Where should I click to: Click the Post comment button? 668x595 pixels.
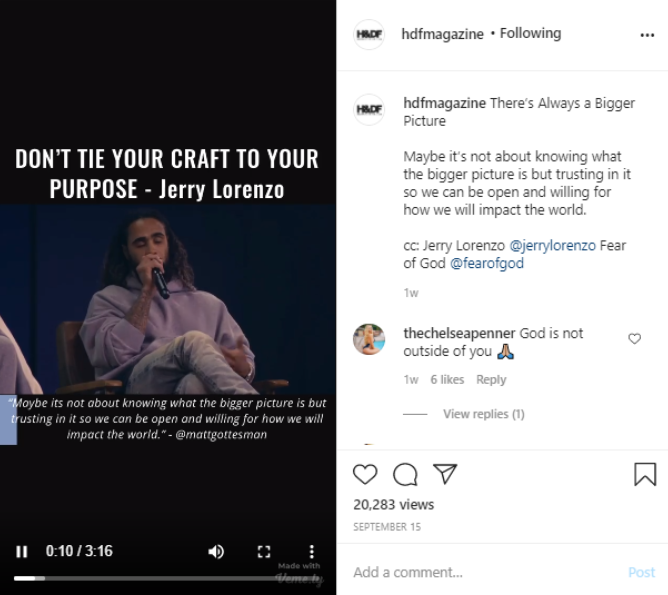[x=641, y=573]
